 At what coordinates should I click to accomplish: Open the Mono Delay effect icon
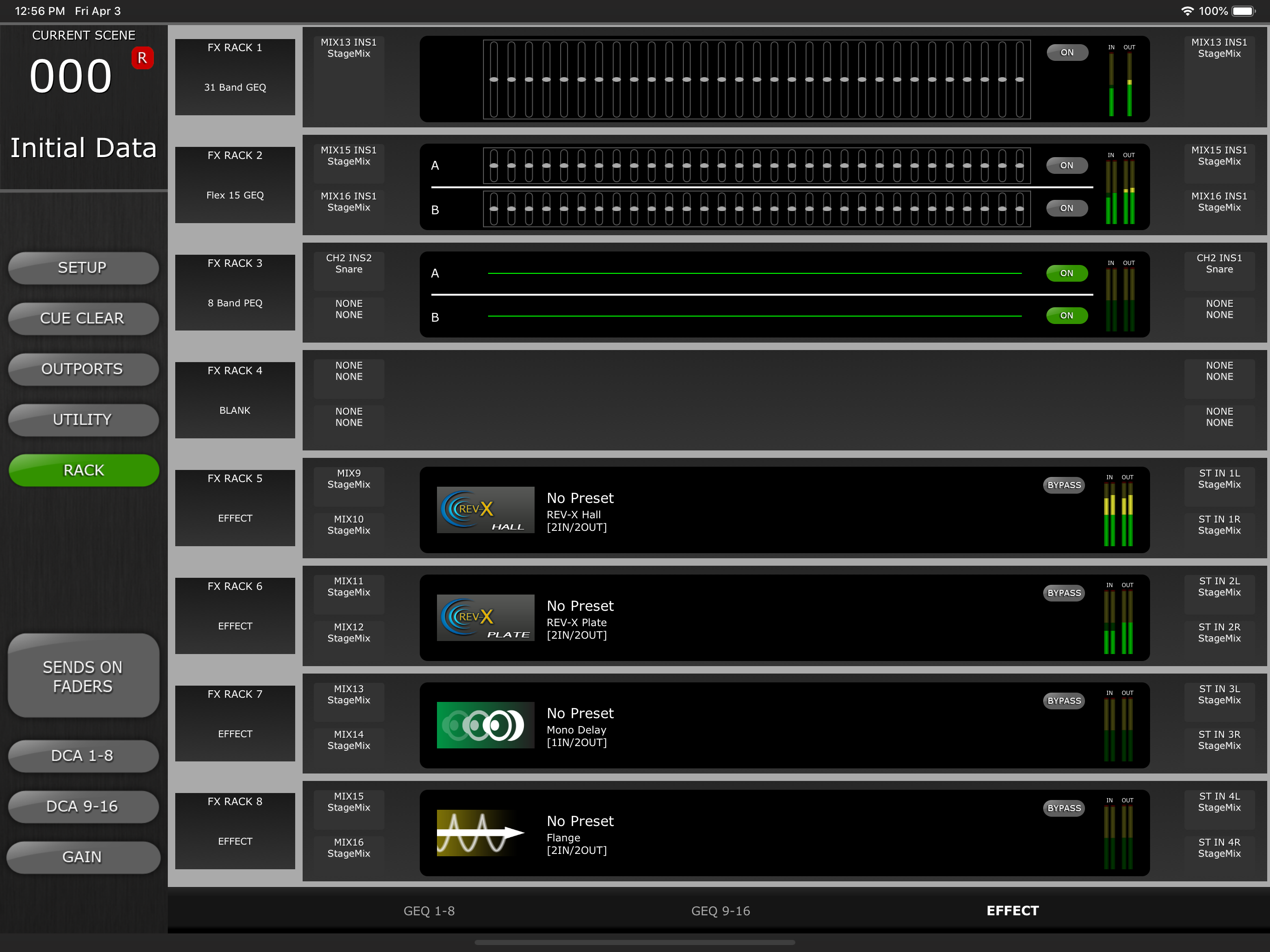click(x=485, y=725)
